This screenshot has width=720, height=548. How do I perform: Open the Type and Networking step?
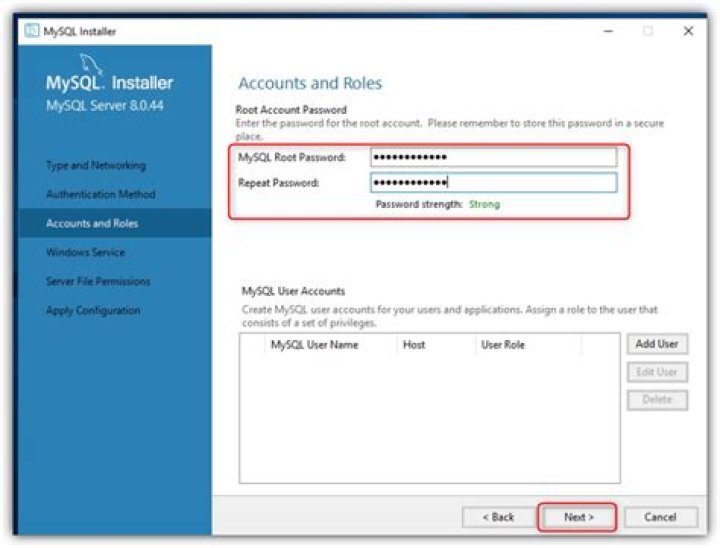[x=96, y=165]
